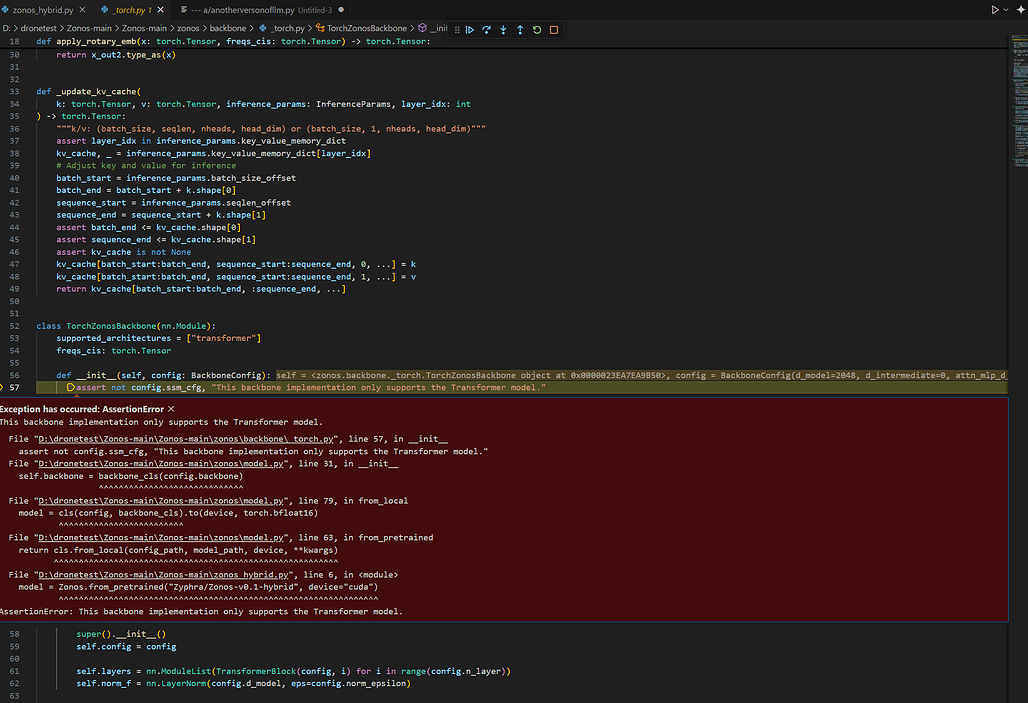Open the sparkle AI assistant icon

coord(1020,10)
